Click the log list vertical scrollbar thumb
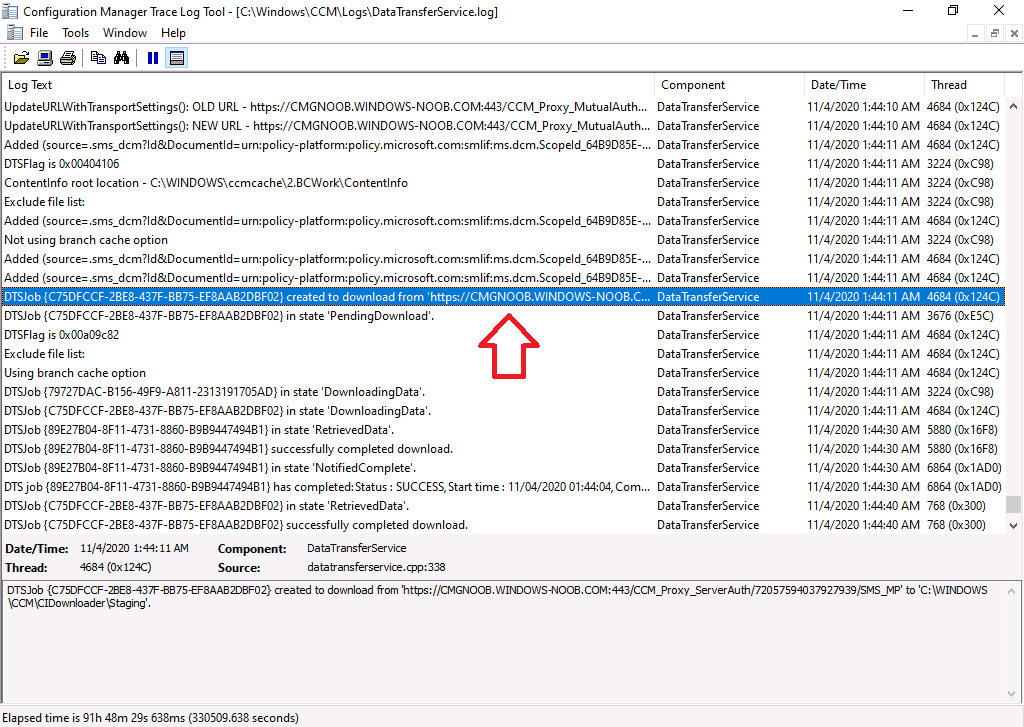This screenshot has height=727, width=1024. tap(1014, 505)
